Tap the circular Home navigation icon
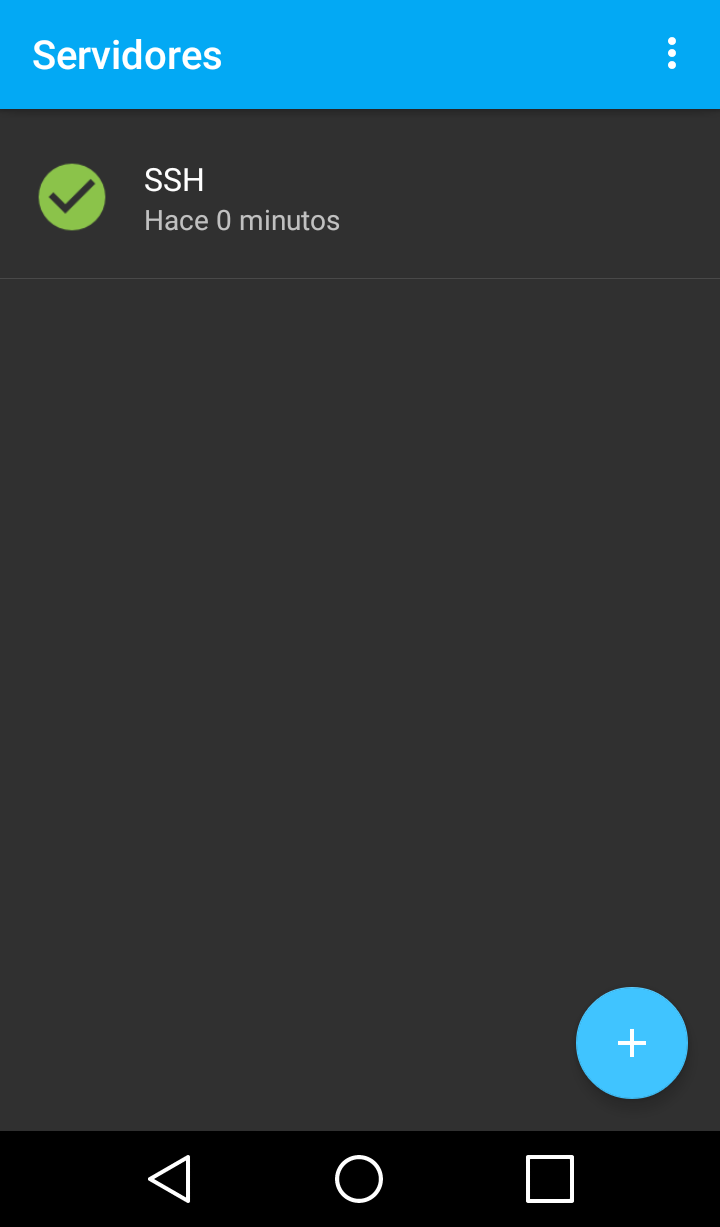This screenshot has width=720, height=1227. click(359, 1179)
